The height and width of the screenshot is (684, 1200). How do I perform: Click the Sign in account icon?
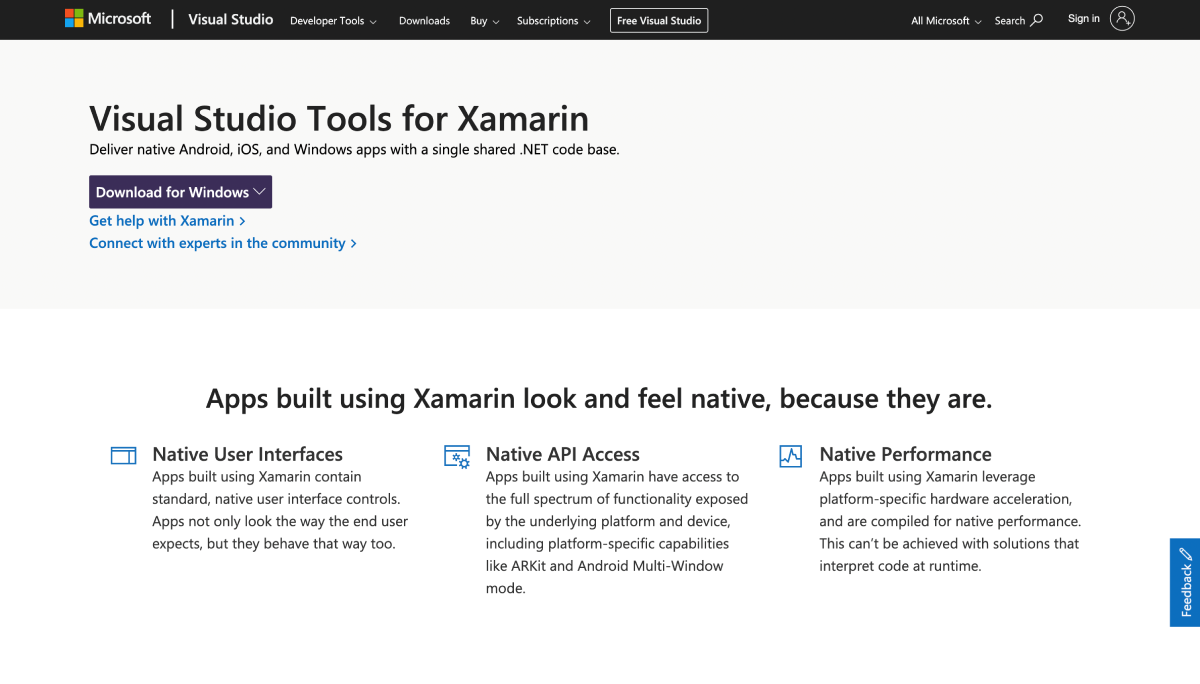click(1122, 19)
